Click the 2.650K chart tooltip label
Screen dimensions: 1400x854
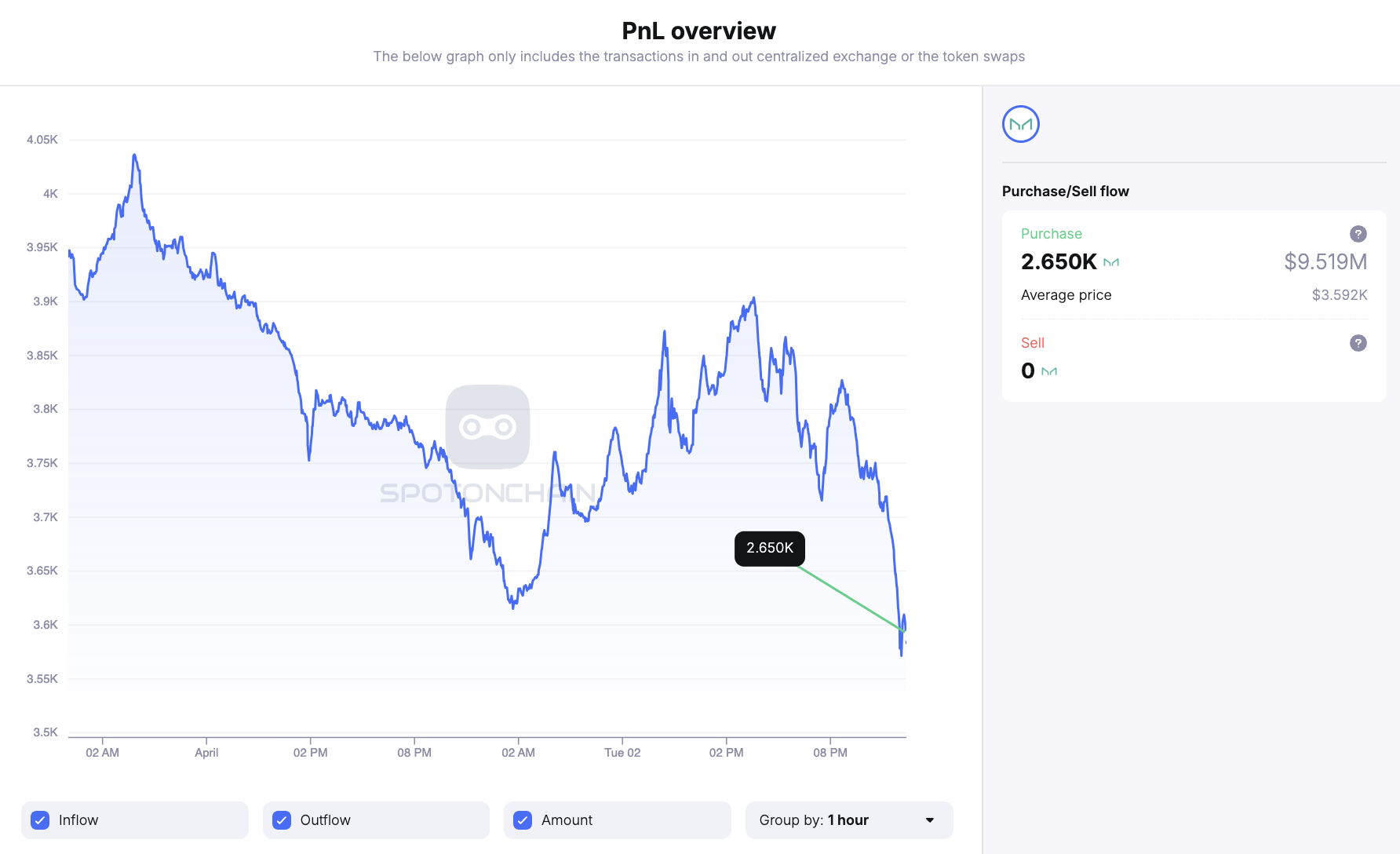[x=769, y=548]
